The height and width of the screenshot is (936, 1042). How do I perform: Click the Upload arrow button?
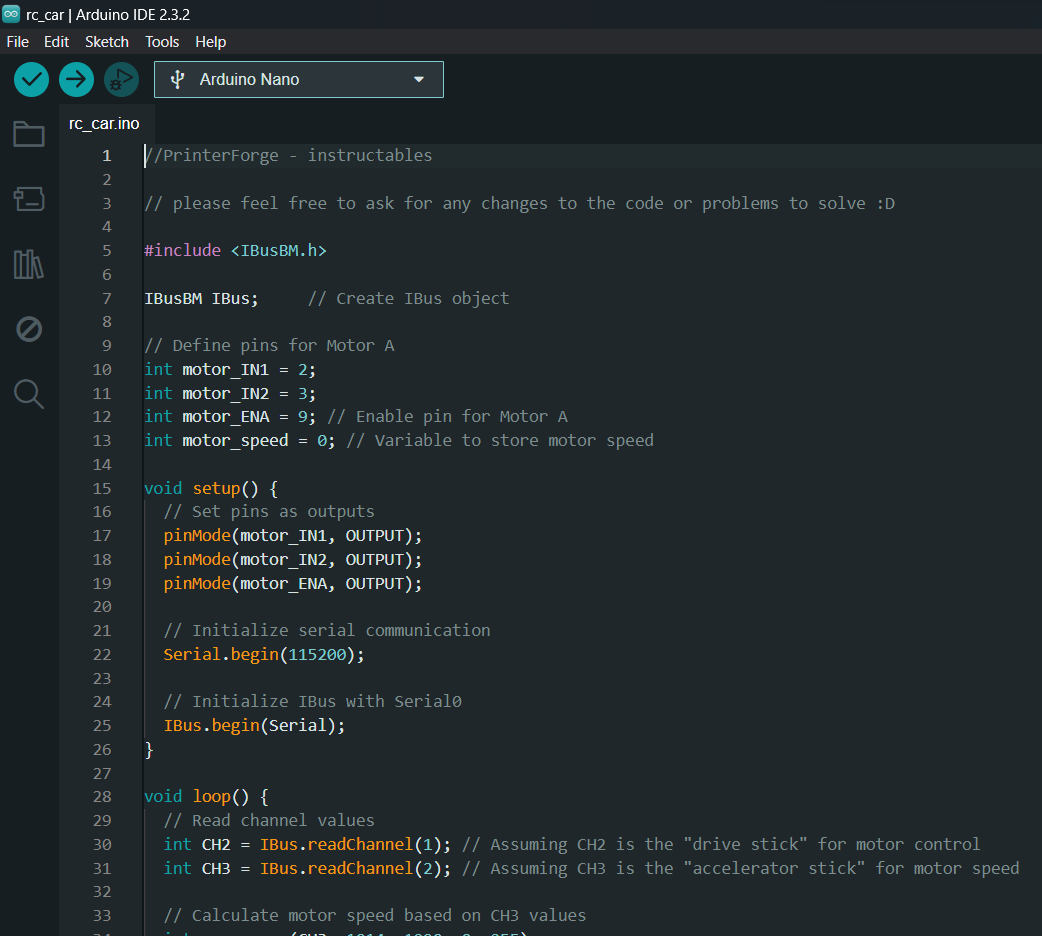pyautogui.click(x=76, y=80)
